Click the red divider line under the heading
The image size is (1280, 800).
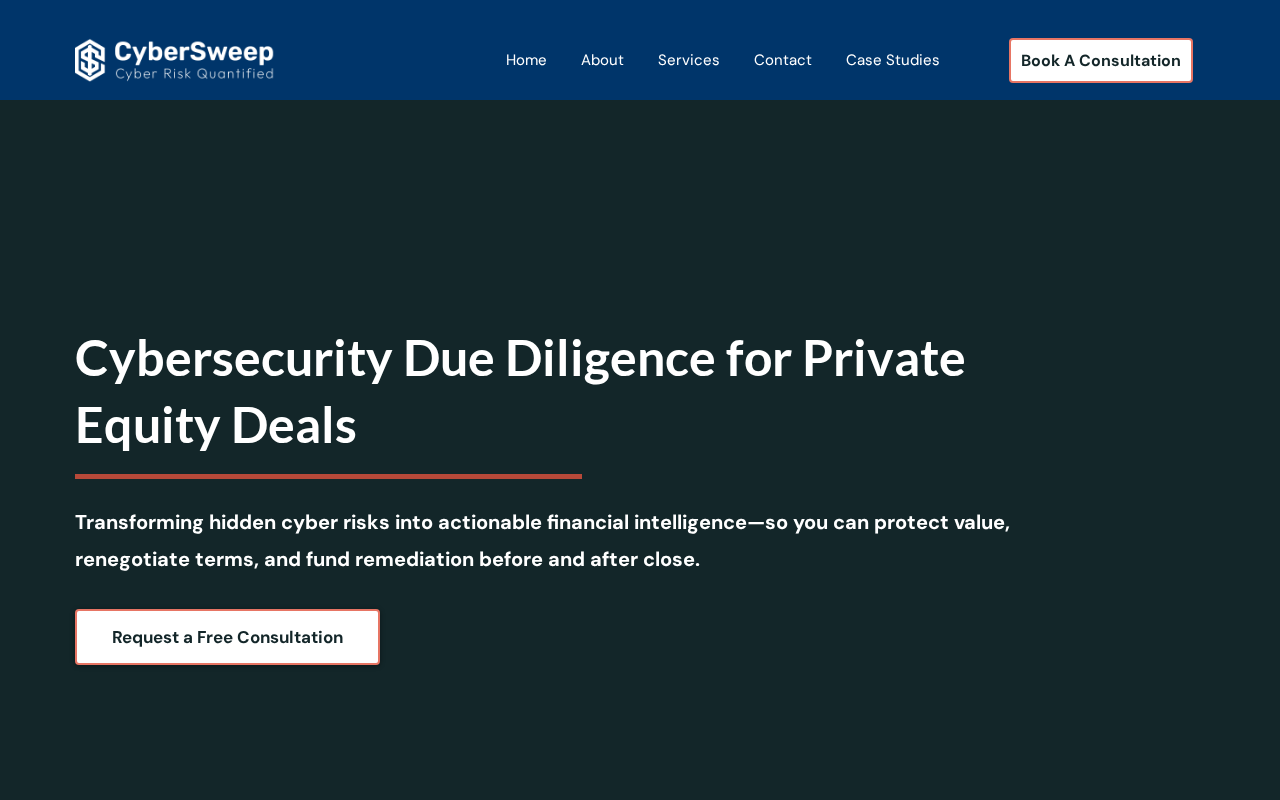[x=328, y=476]
